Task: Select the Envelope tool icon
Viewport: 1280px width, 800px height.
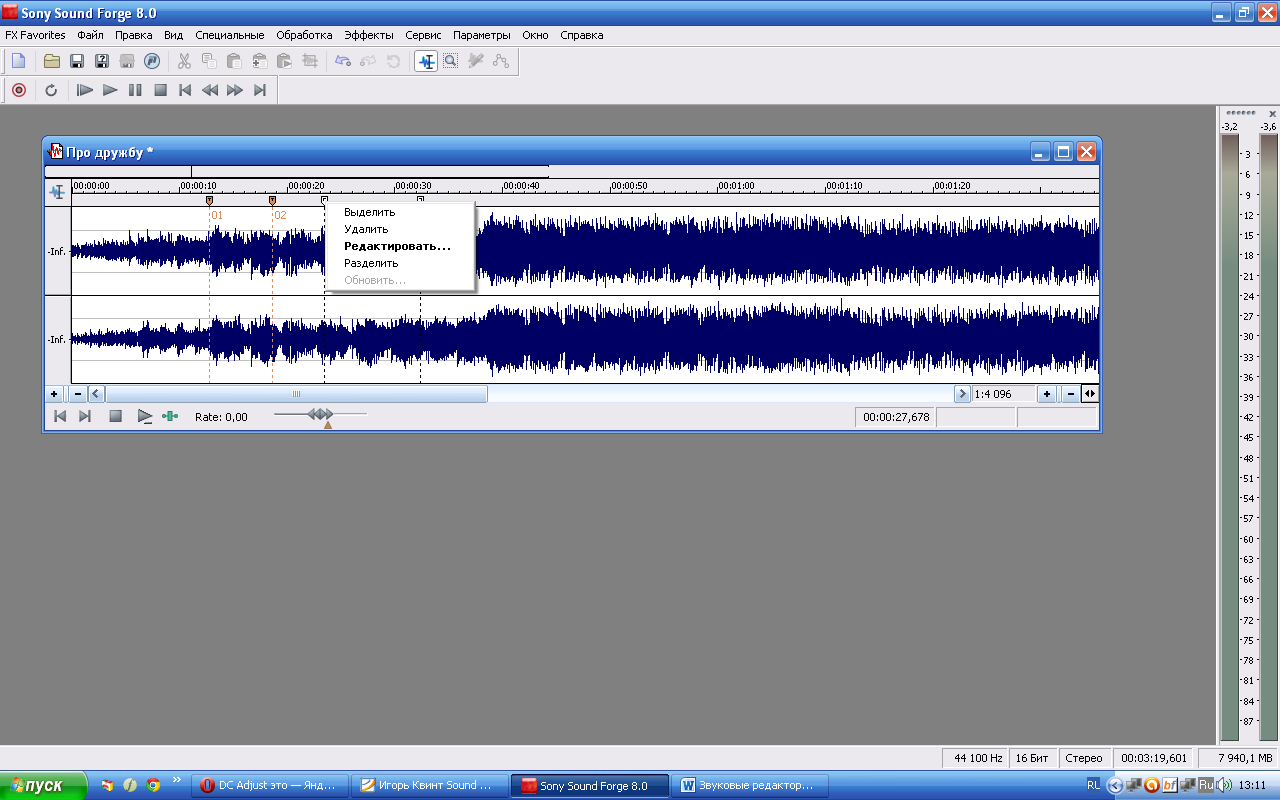Action: click(x=501, y=61)
